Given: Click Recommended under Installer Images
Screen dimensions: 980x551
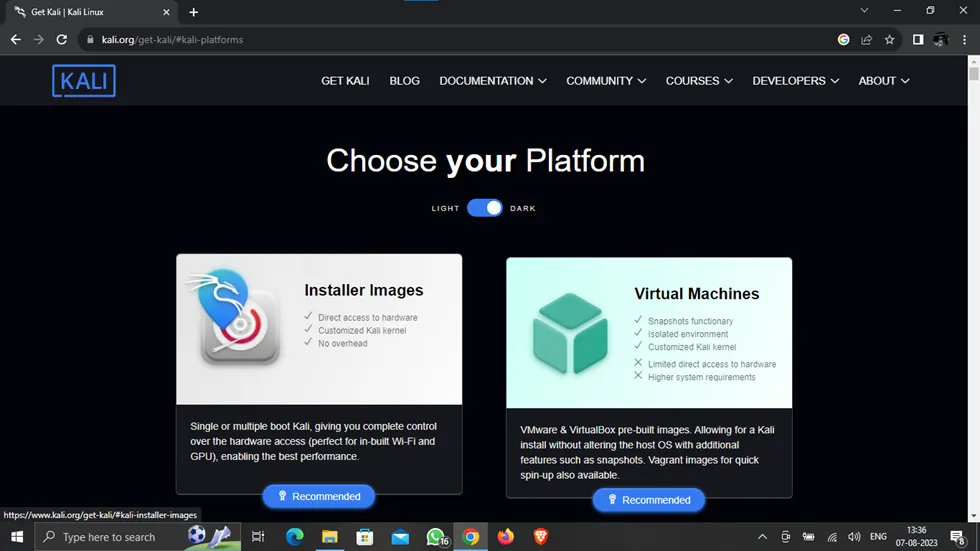Looking at the screenshot, I should (x=319, y=496).
